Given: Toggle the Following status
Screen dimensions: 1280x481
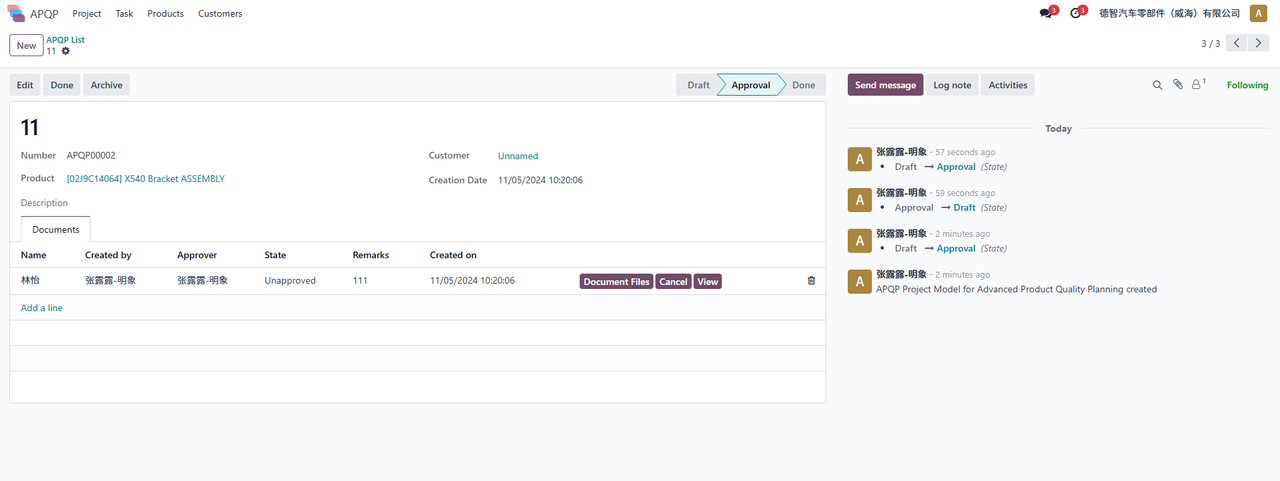Looking at the screenshot, I should point(1247,85).
